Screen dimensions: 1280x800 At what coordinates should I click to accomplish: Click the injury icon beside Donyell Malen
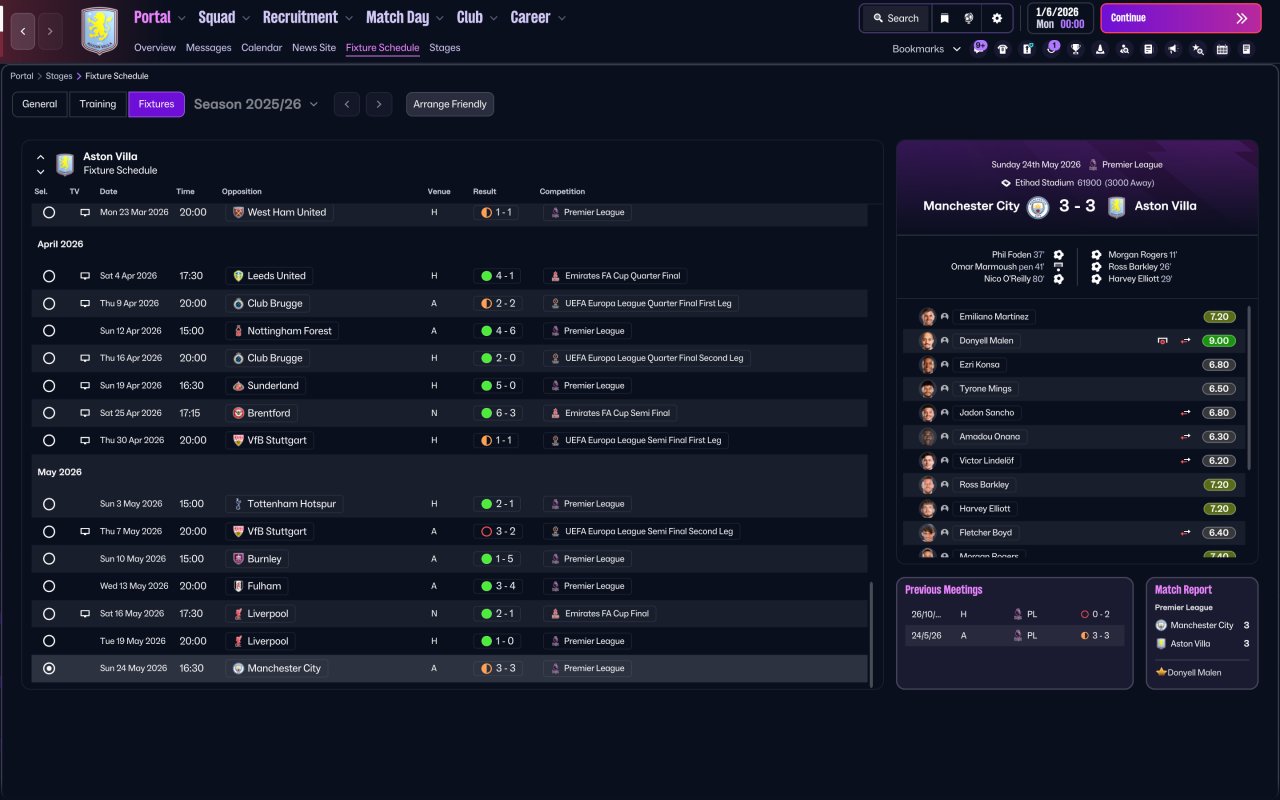[x=1162, y=341]
